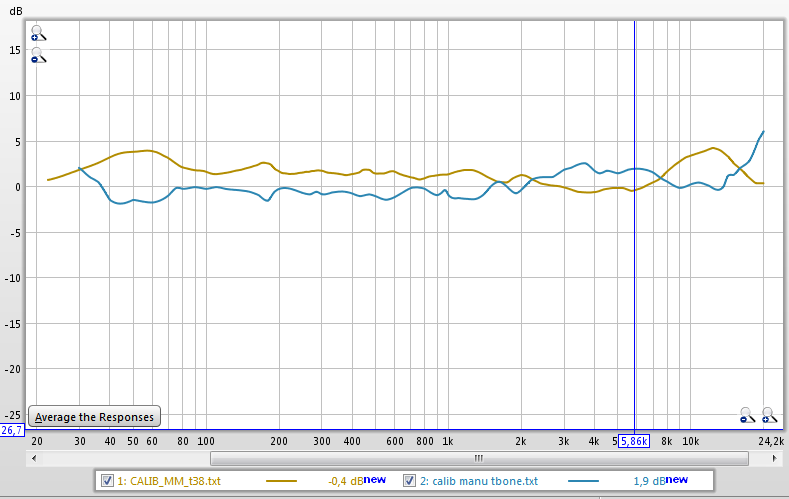Click 'new' label beside 1,9 dB
The height and width of the screenshot is (499, 789).
tap(676, 481)
